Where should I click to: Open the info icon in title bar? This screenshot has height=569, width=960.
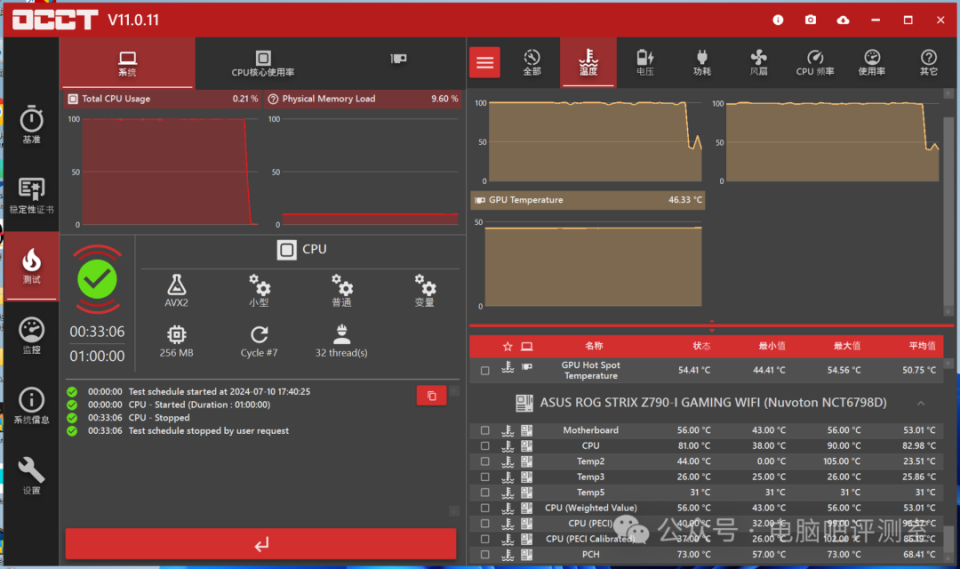(778, 20)
